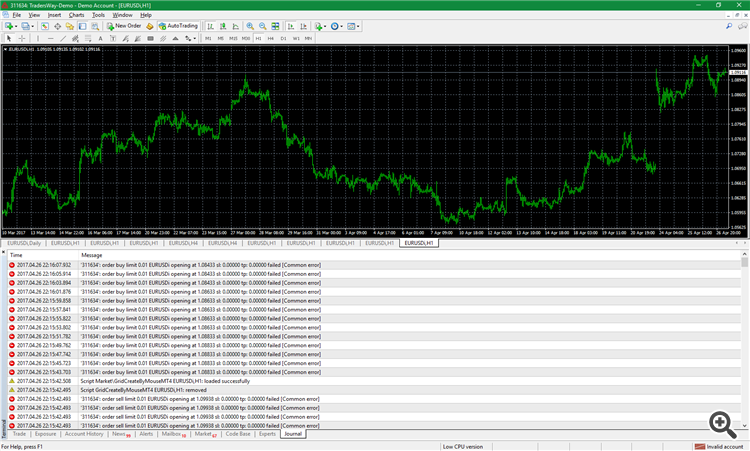750x451 pixels.
Task: Toggle the H4 timeframe button
Action: pos(270,38)
